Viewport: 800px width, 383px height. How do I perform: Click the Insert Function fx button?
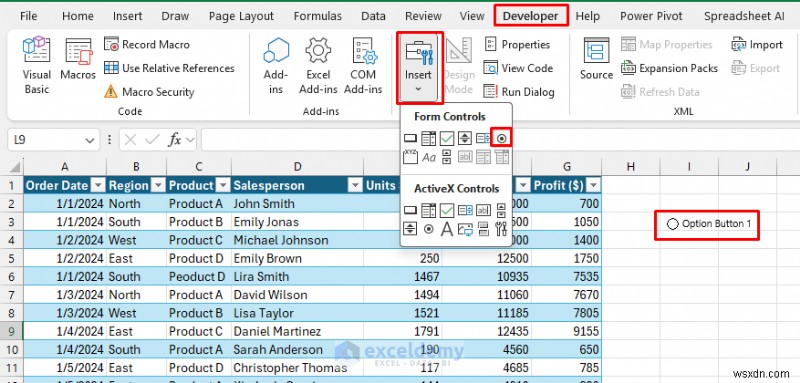175,140
